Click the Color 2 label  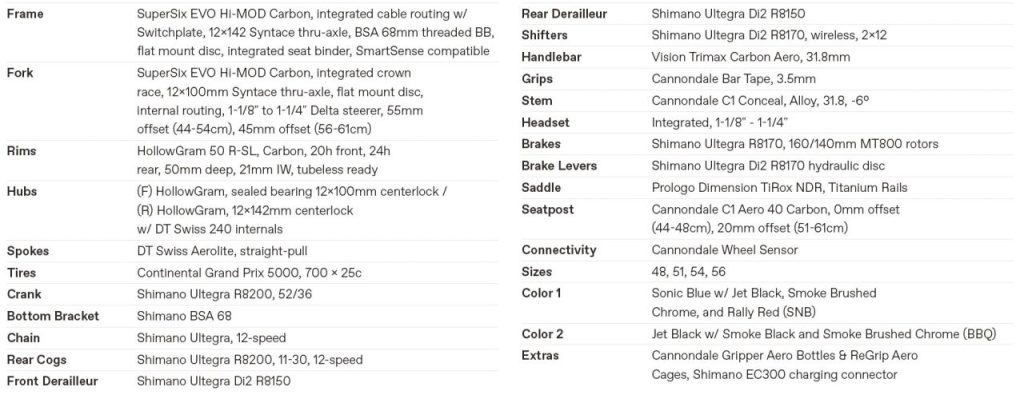tap(542, 334)
